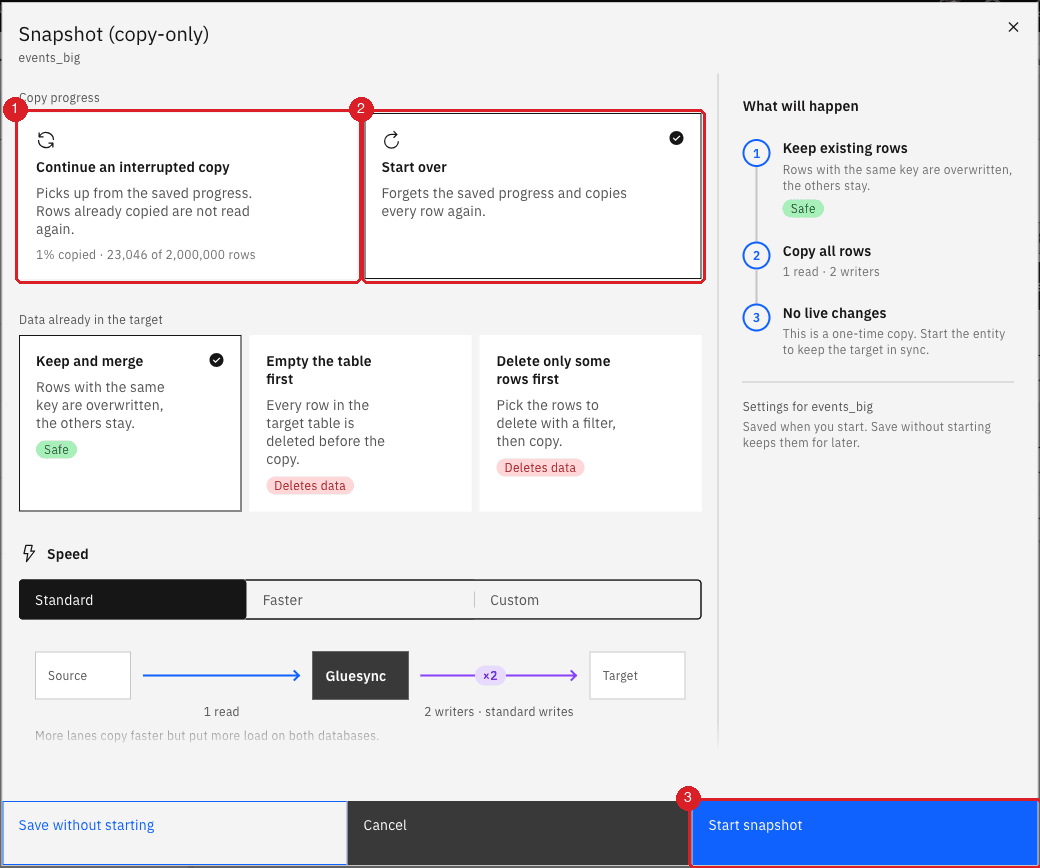
Task: Click the Safe tag on Keep and merge card
Action: click(x=56, y=450)
